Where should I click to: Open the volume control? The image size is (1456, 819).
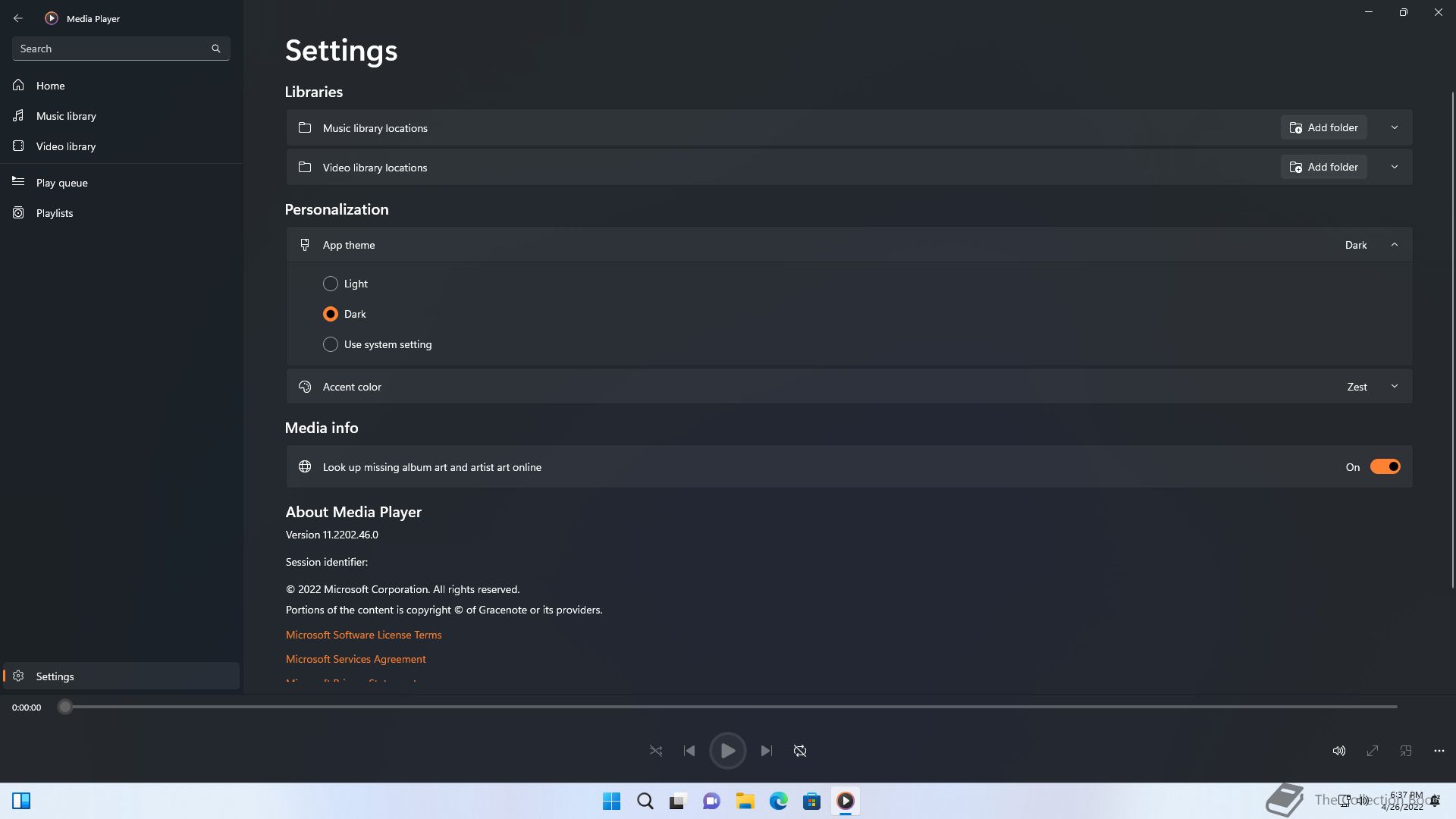pos(1339,751)
